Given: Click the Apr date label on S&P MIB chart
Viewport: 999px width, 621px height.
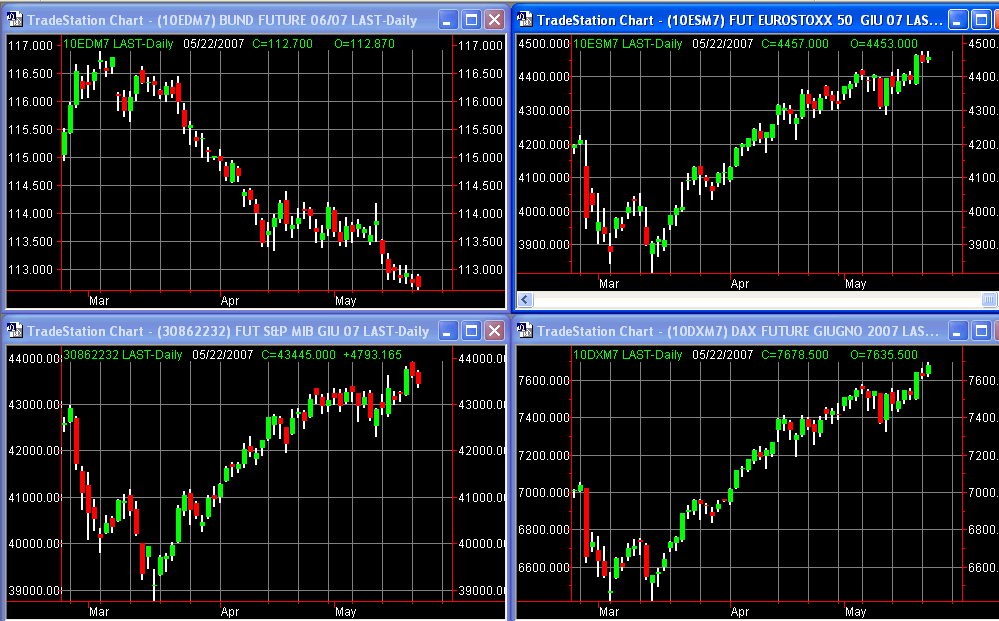Looking at the screenshot, I should [231, 610].
